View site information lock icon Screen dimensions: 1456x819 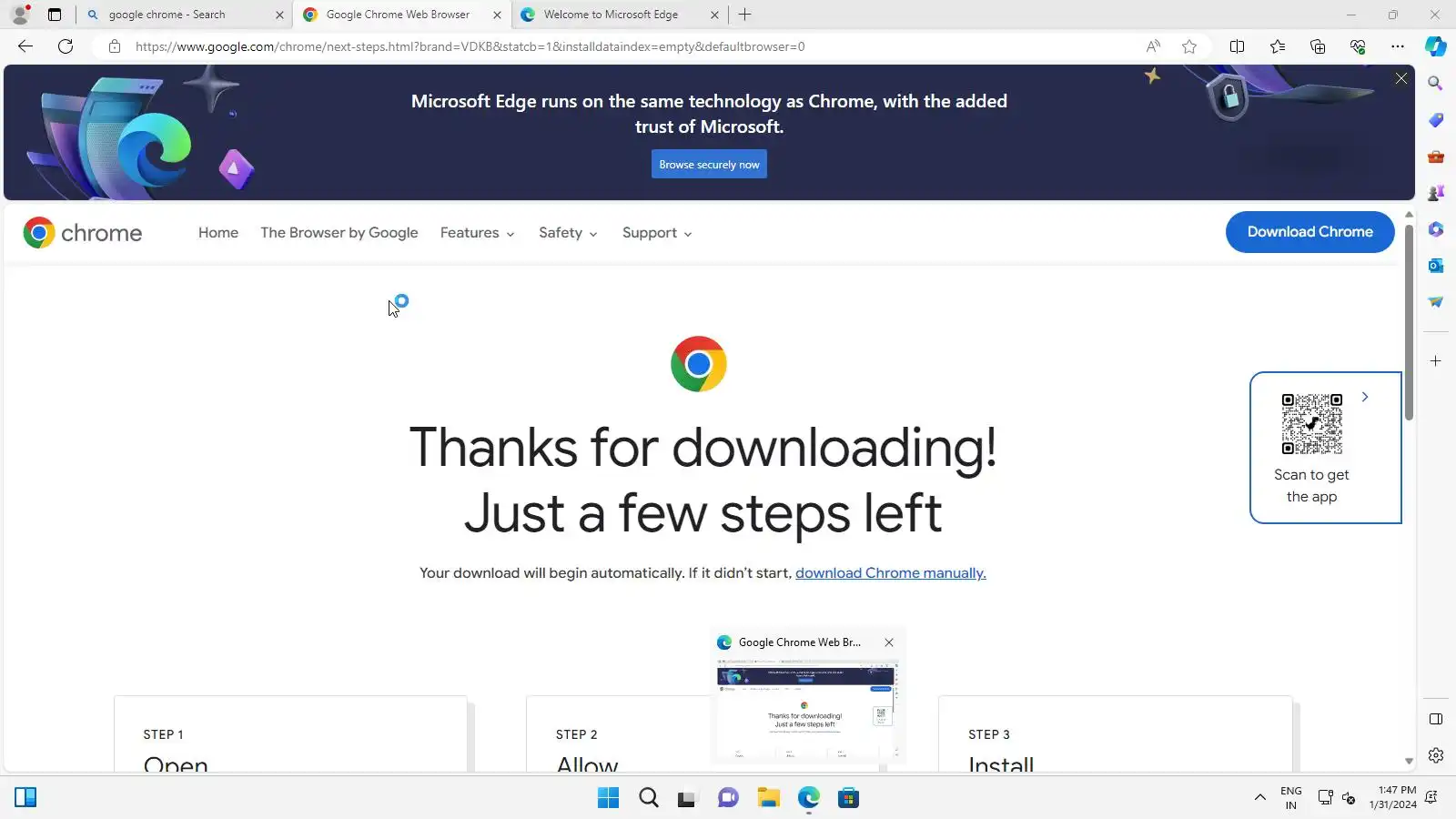(115, 46)
